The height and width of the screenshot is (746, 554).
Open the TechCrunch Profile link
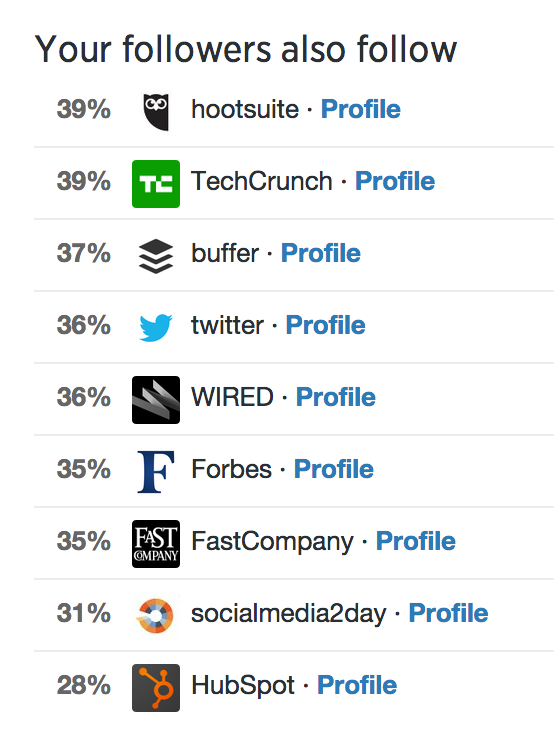395,181
